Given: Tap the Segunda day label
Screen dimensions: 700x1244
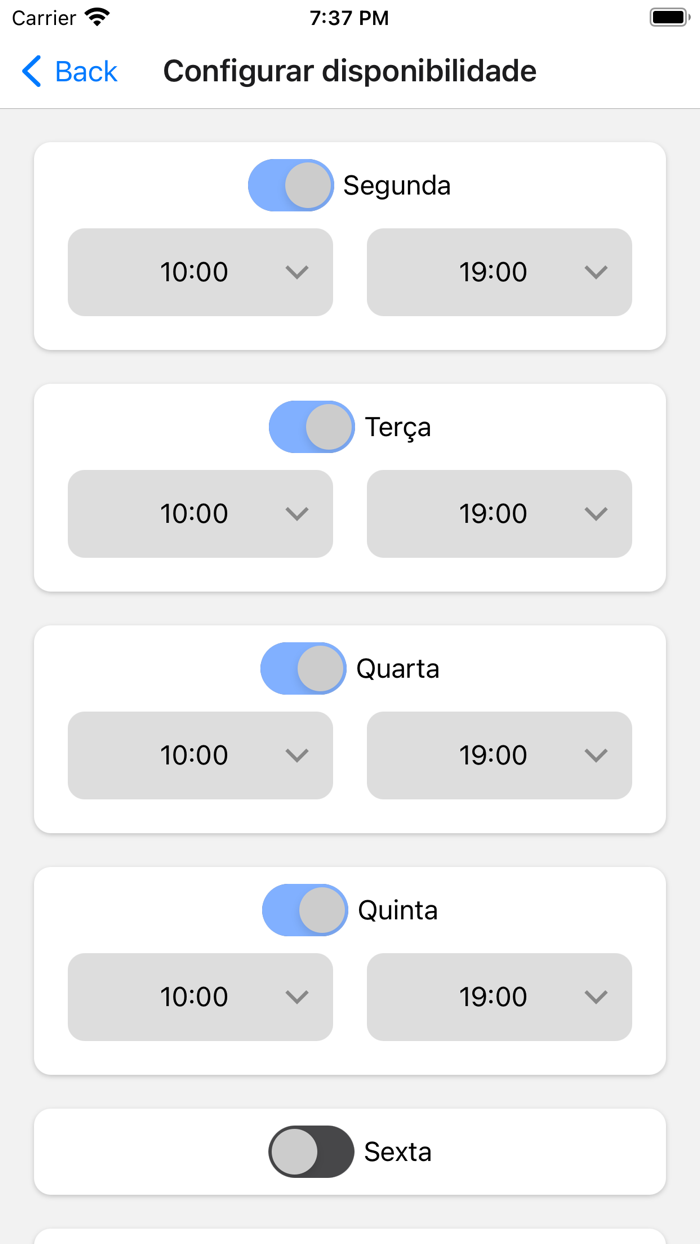Looking at the screenshot, I should [397, 185].
